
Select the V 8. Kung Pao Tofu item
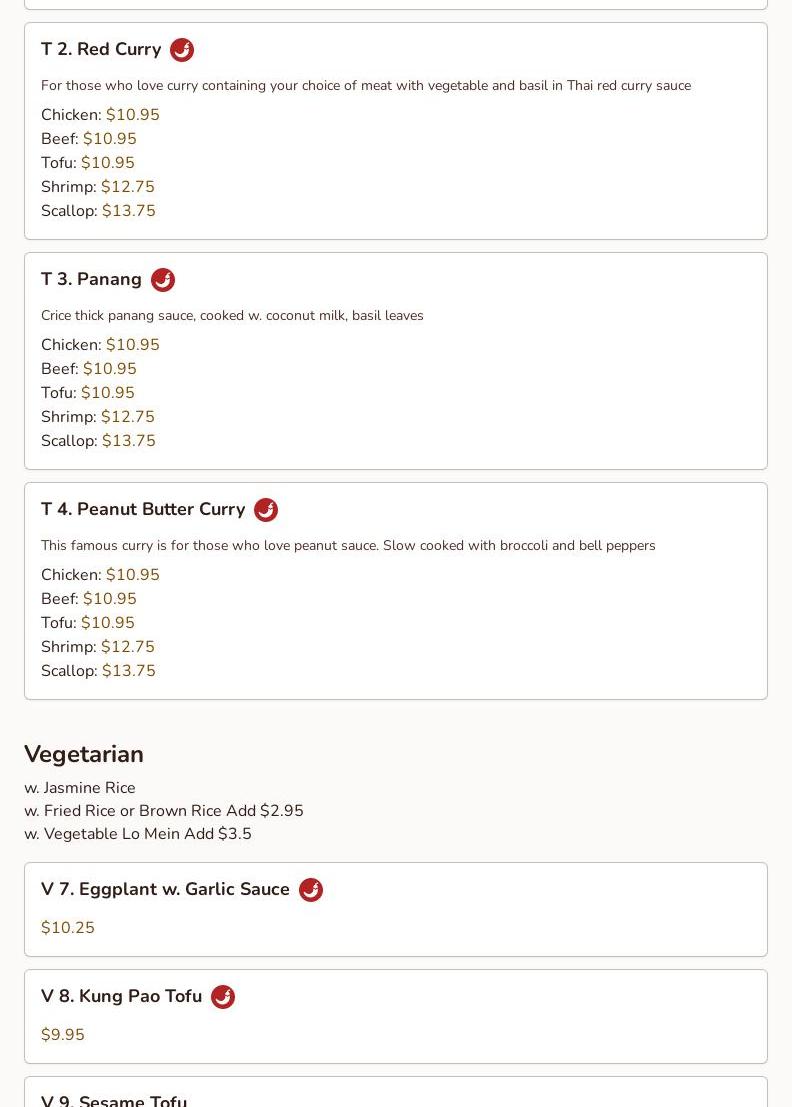pyautogui.click(x=121, y=996)
